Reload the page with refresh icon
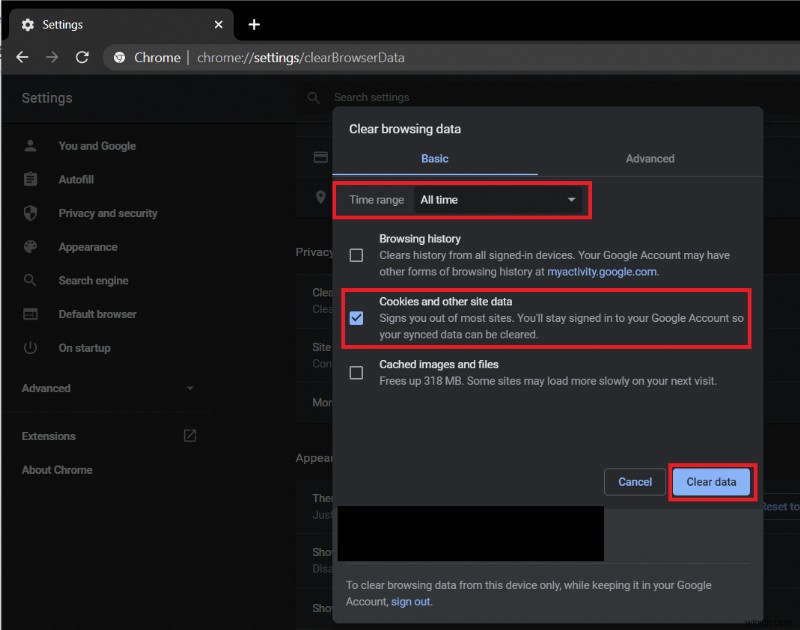The image size is (800, 630). (x=82, y=57)
